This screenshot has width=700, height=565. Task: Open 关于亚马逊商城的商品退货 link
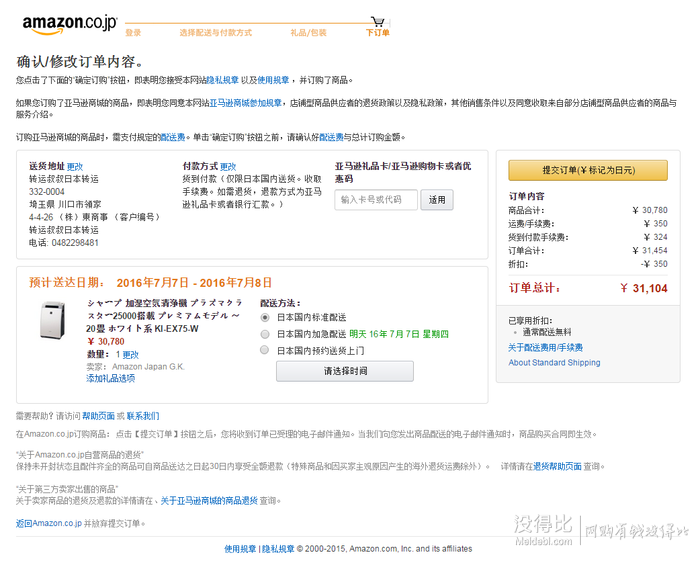point(209,501)
